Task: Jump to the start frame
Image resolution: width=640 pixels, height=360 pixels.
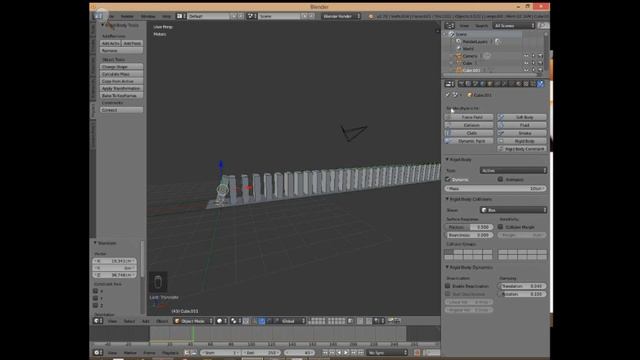Action: 325,352
